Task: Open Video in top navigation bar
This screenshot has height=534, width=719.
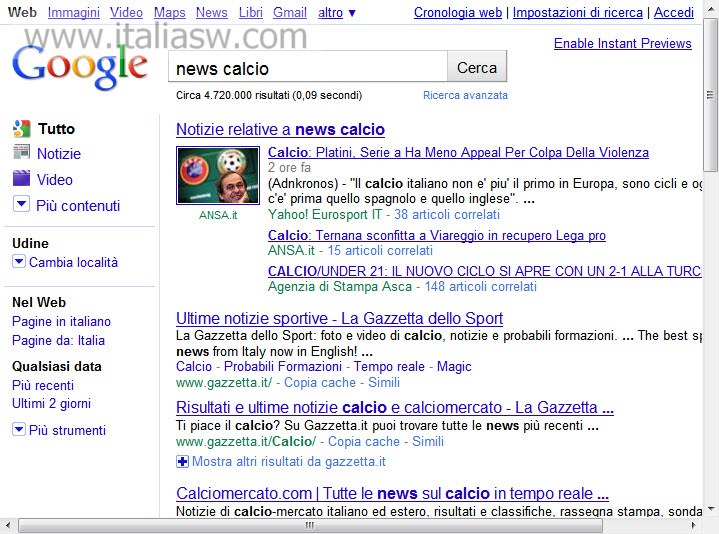Action: [x=126, y=12]
